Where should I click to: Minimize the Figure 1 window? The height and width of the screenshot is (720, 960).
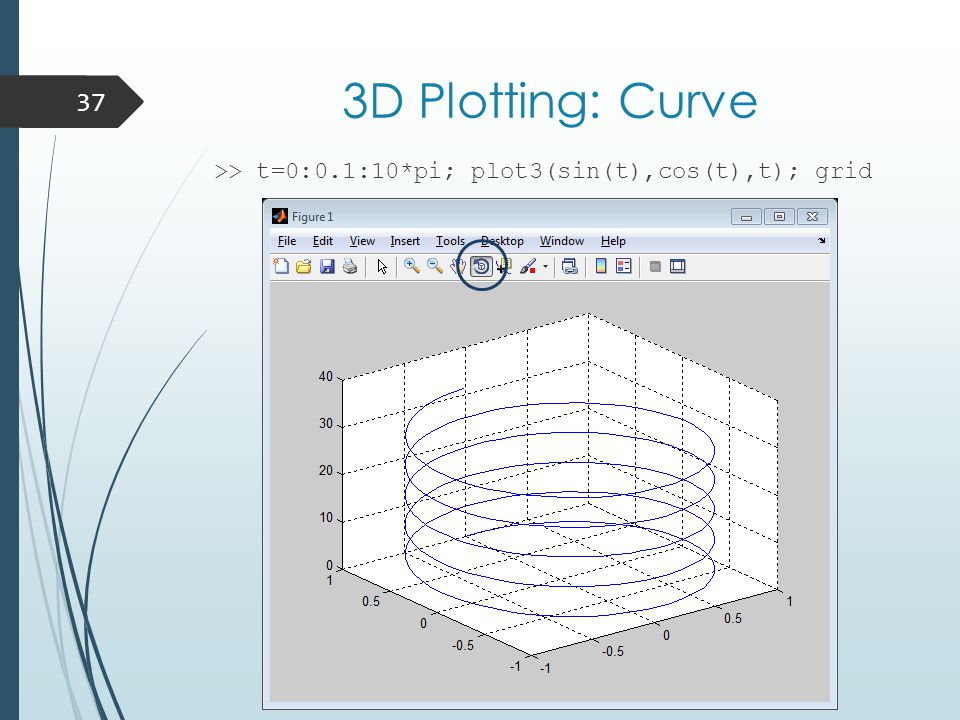tap(746, 216)
